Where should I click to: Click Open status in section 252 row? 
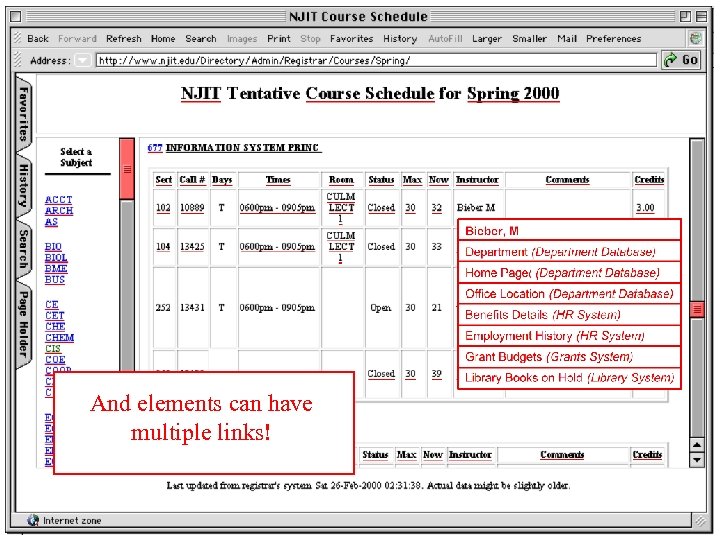[381, 308]
